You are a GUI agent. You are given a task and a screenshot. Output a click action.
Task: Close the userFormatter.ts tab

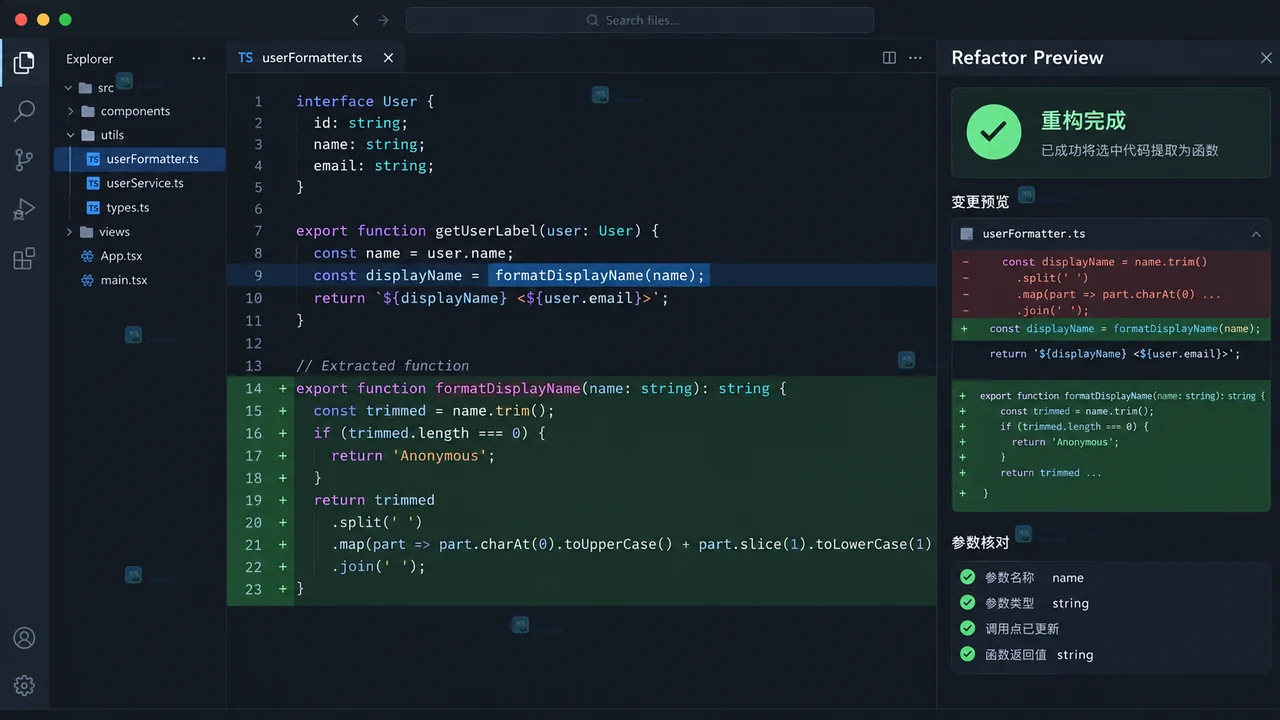[388, 58]
